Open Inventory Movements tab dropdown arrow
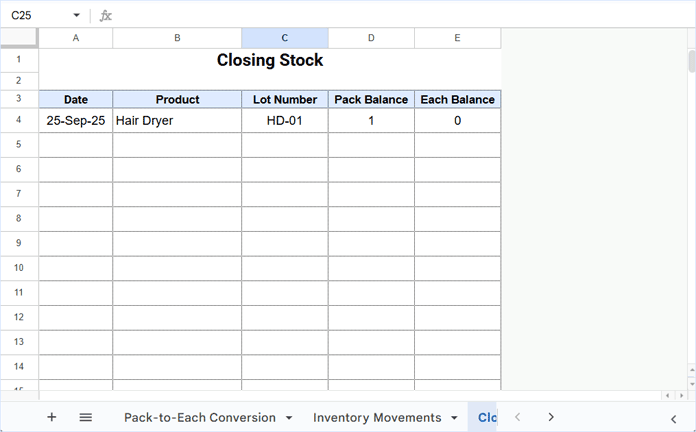696x432 pixels. 454,418
